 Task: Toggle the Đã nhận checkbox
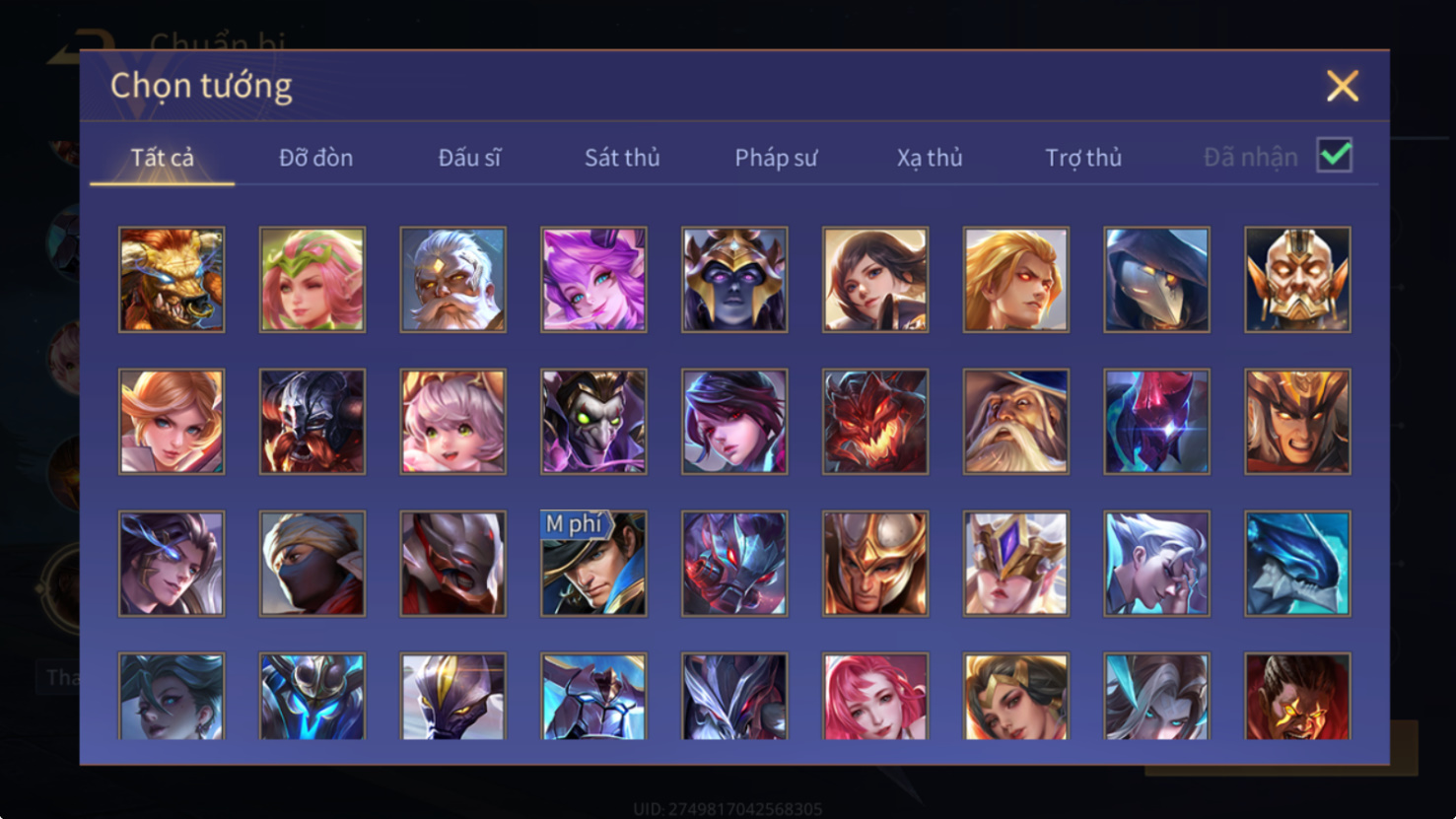click(x=1334, y=156)
